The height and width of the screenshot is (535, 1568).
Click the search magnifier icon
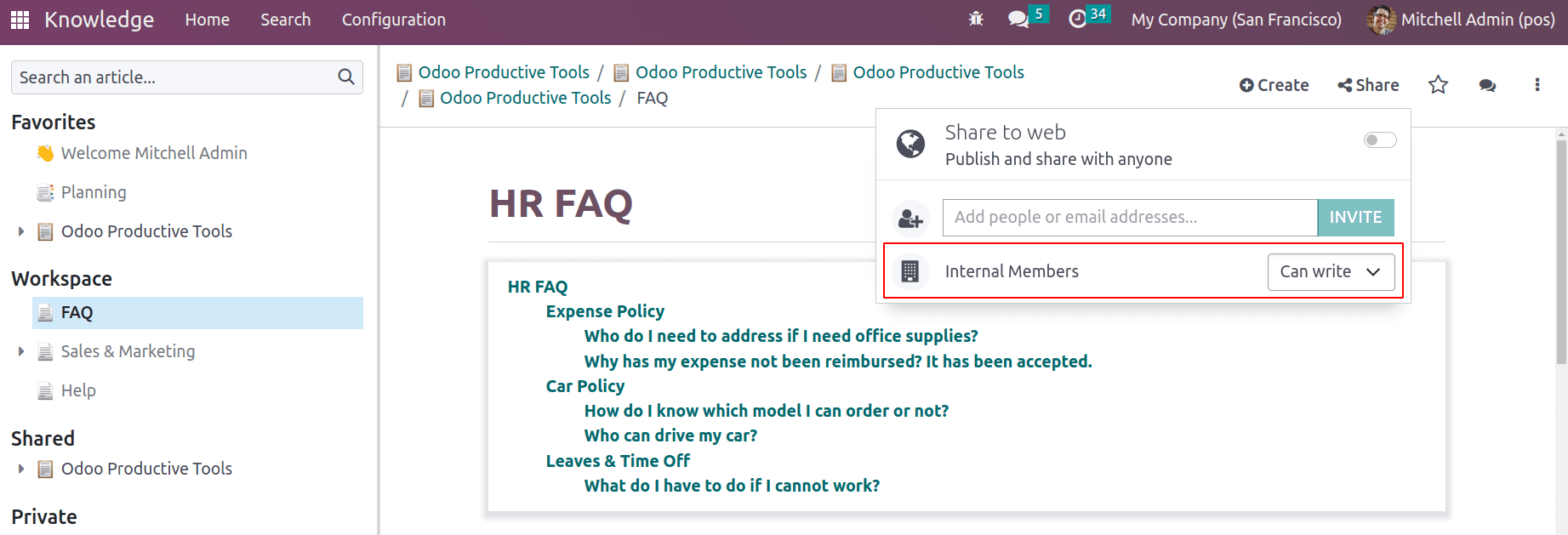point(346,77)
